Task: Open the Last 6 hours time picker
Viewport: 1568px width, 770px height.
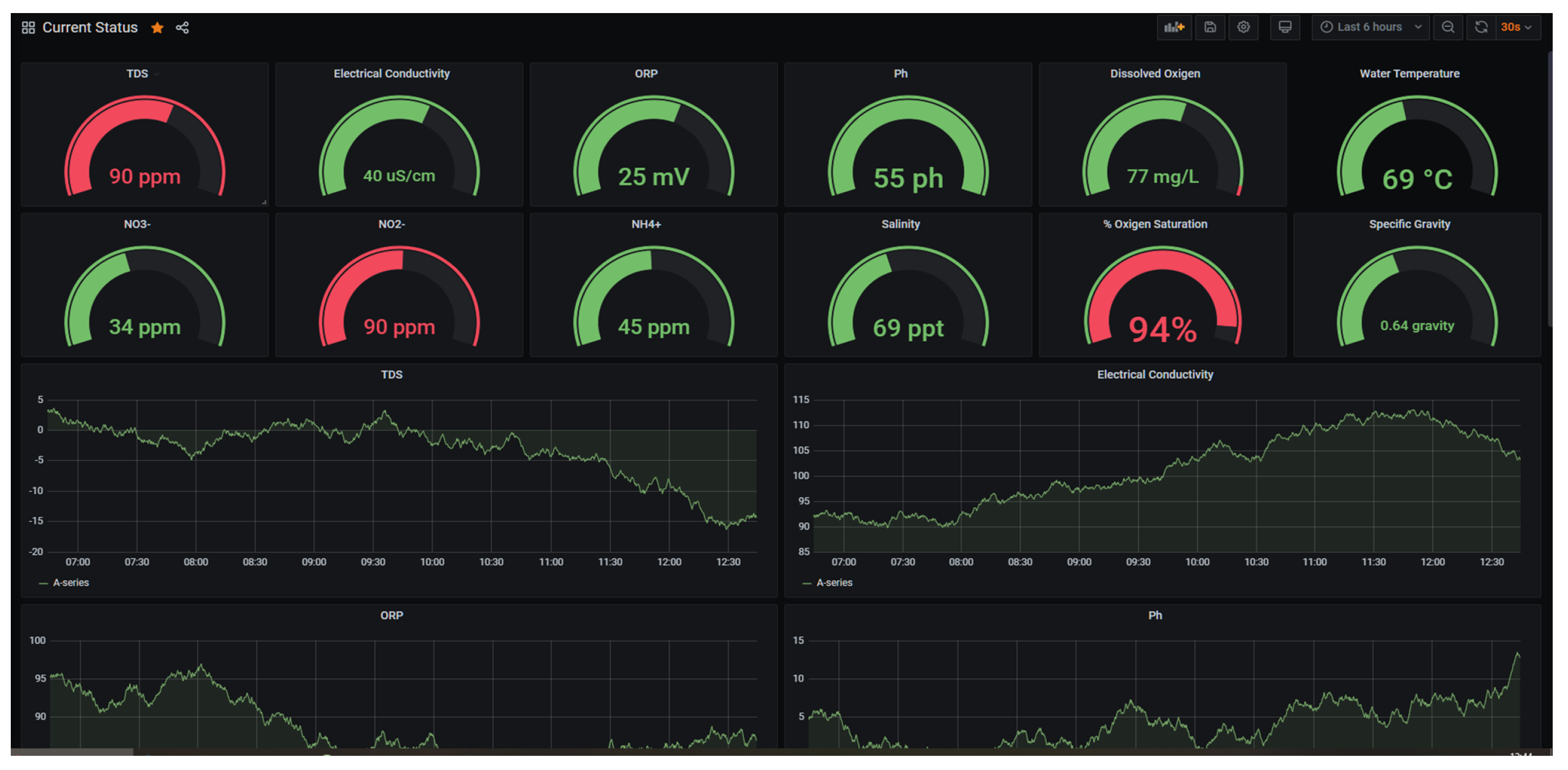Action: click(x=1369, y=27)
